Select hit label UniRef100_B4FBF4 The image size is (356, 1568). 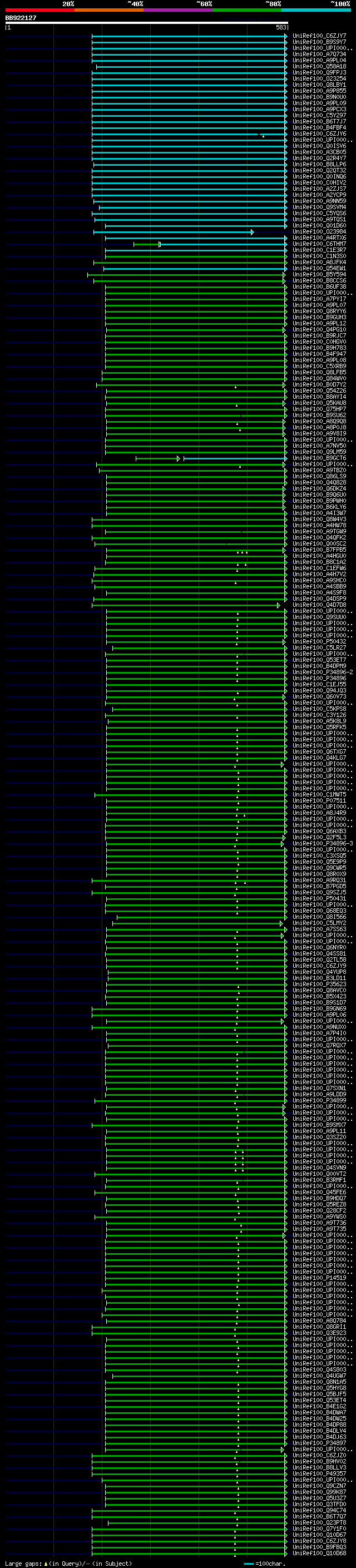tap(319, 128)
